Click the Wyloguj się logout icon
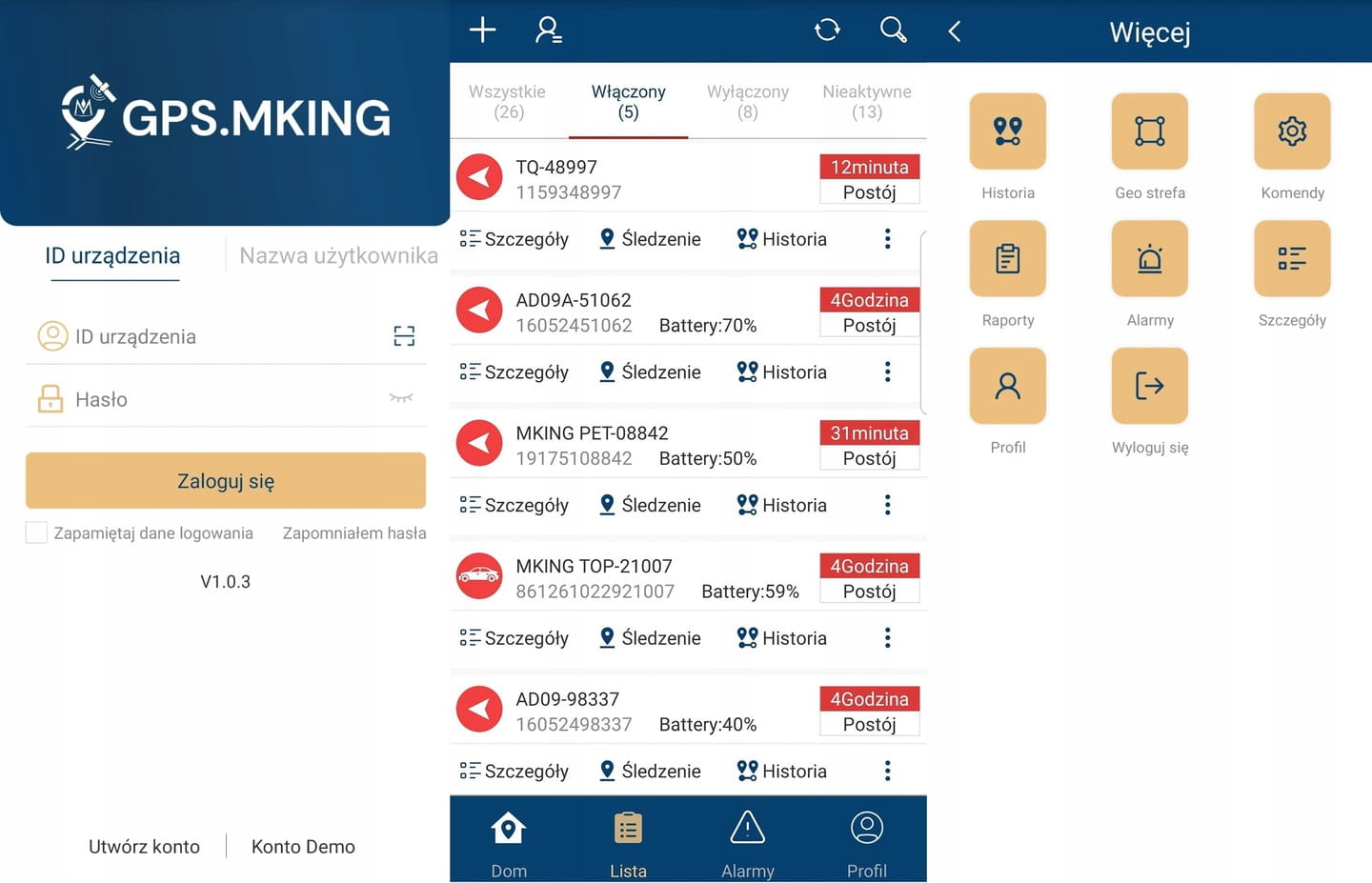Screen dimensions: 1372x883 click(x=1149, y=386)
